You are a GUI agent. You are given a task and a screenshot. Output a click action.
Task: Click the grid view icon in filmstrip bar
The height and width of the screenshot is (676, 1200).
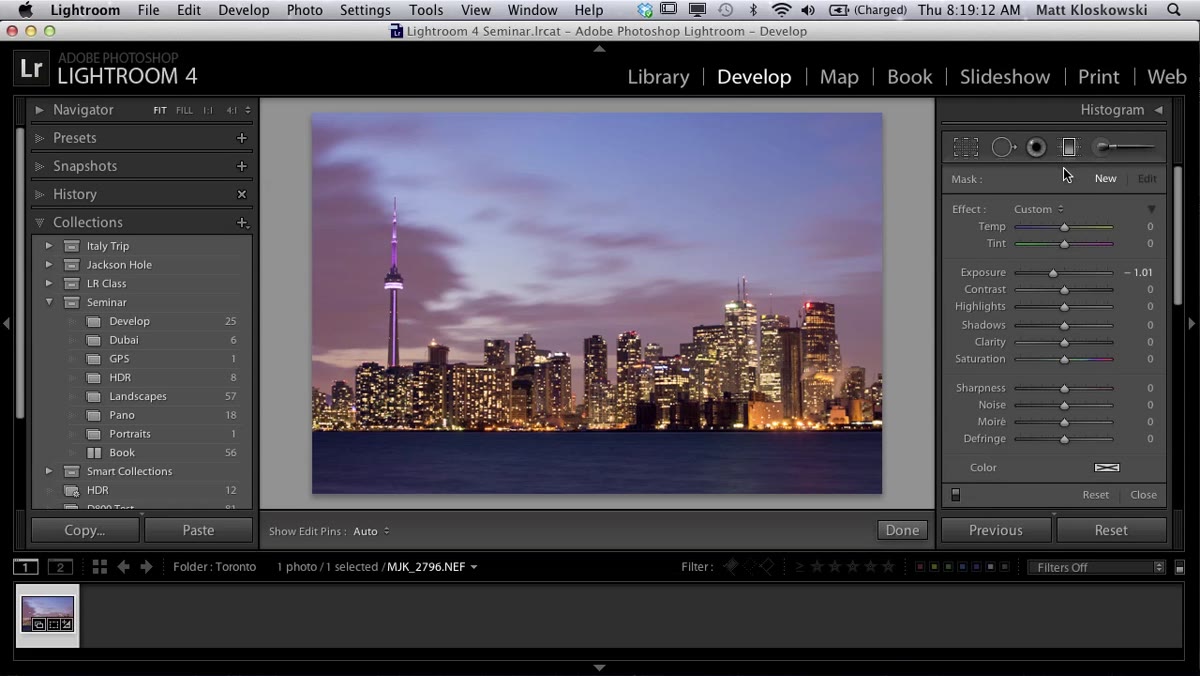tap(100, 567)
